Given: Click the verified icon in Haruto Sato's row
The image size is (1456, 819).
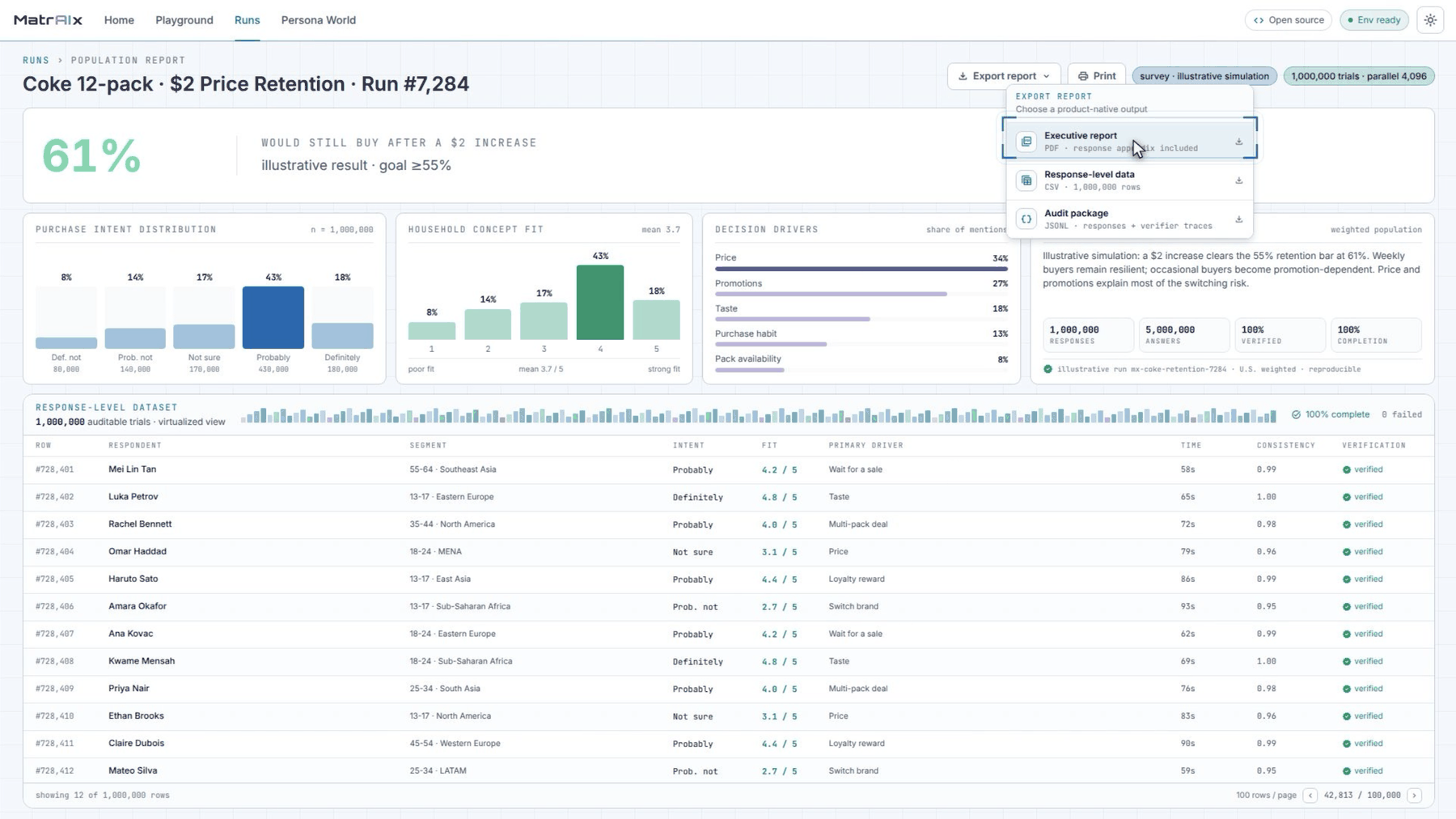Looking at the screenshot, I should tap(1347, 579).
